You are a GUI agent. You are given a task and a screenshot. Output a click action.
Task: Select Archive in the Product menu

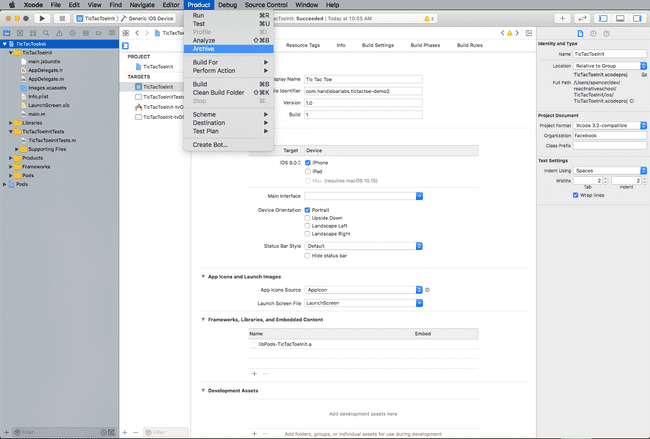tap(228, 49)
